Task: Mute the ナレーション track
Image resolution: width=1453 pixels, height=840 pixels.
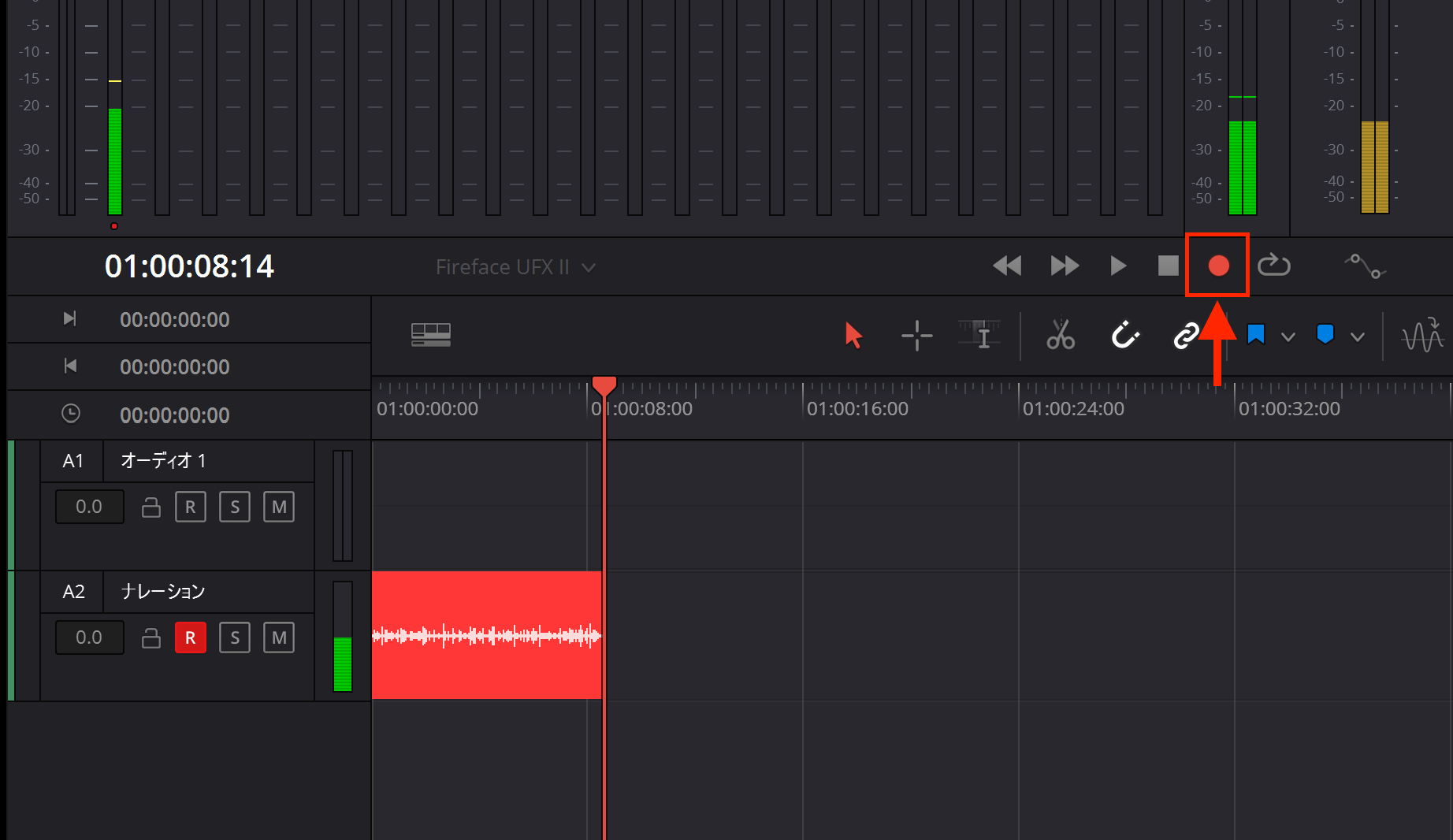Action: (x=279, y=637)
